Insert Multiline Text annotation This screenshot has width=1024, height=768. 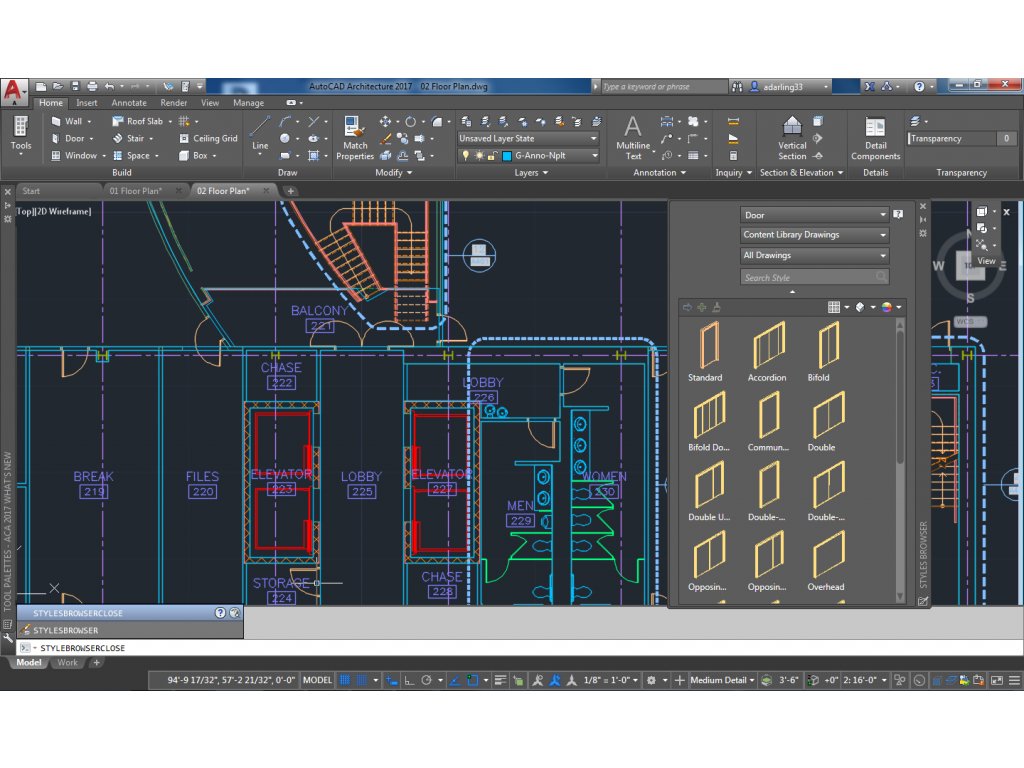pyautogui.click(x=633, y=138)
